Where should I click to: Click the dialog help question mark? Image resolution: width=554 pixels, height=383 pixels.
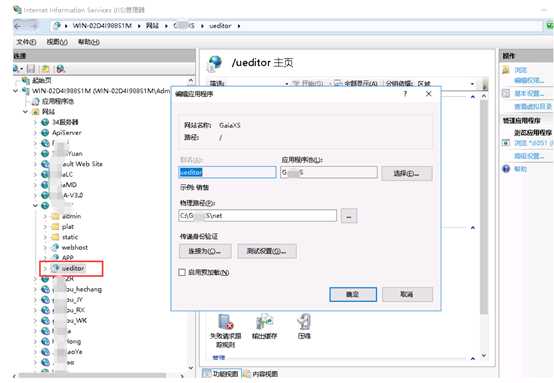point(405,94)
